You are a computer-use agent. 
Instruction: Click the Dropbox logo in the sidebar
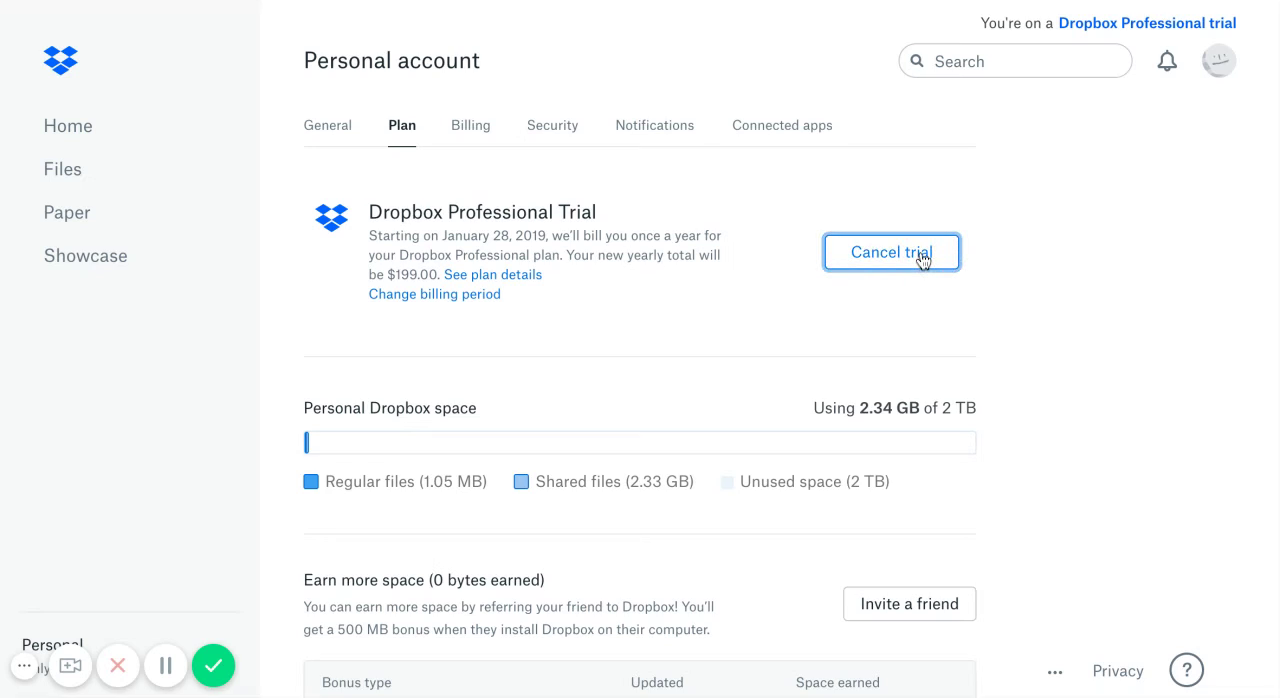(61, 60)
